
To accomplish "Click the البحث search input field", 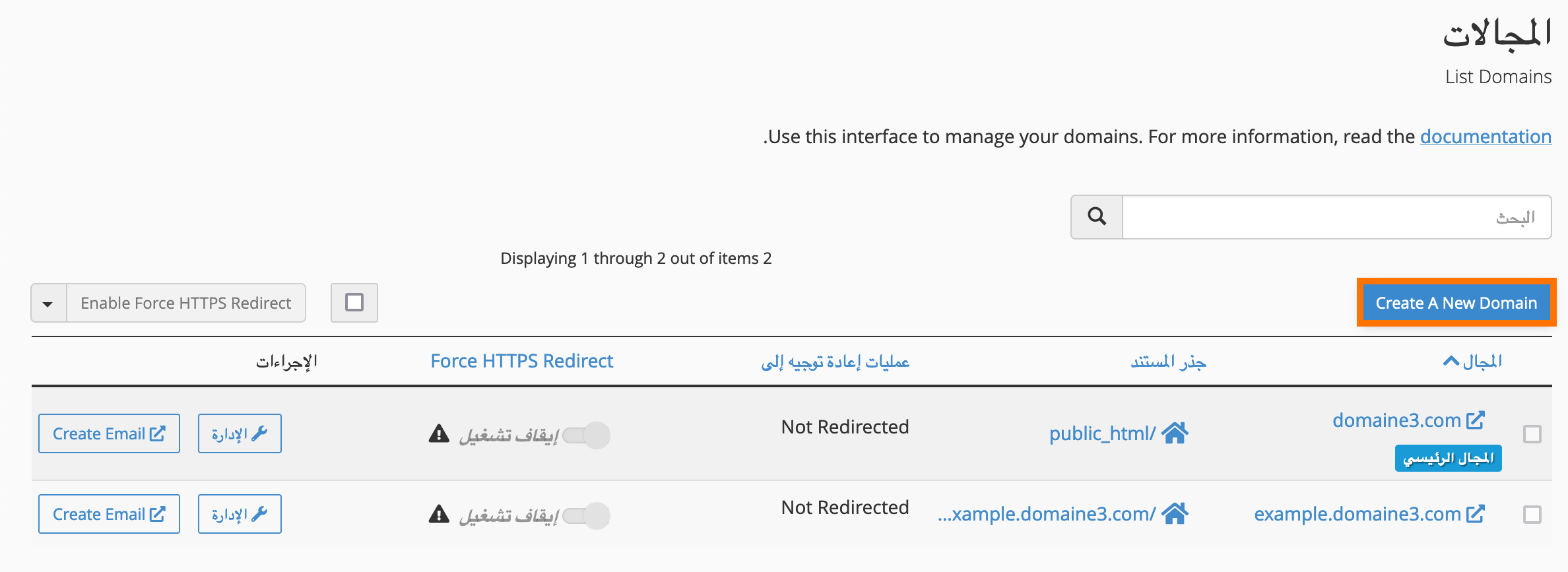I will tap(1336, 217).
